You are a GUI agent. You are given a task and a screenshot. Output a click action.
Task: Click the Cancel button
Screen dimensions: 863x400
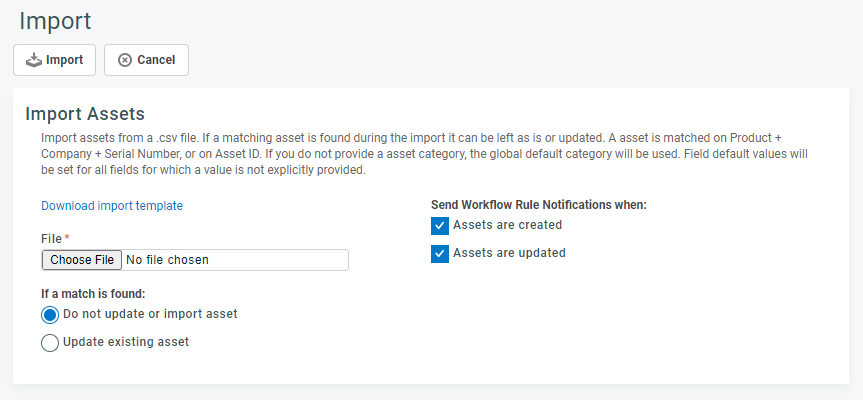[146, 60]
